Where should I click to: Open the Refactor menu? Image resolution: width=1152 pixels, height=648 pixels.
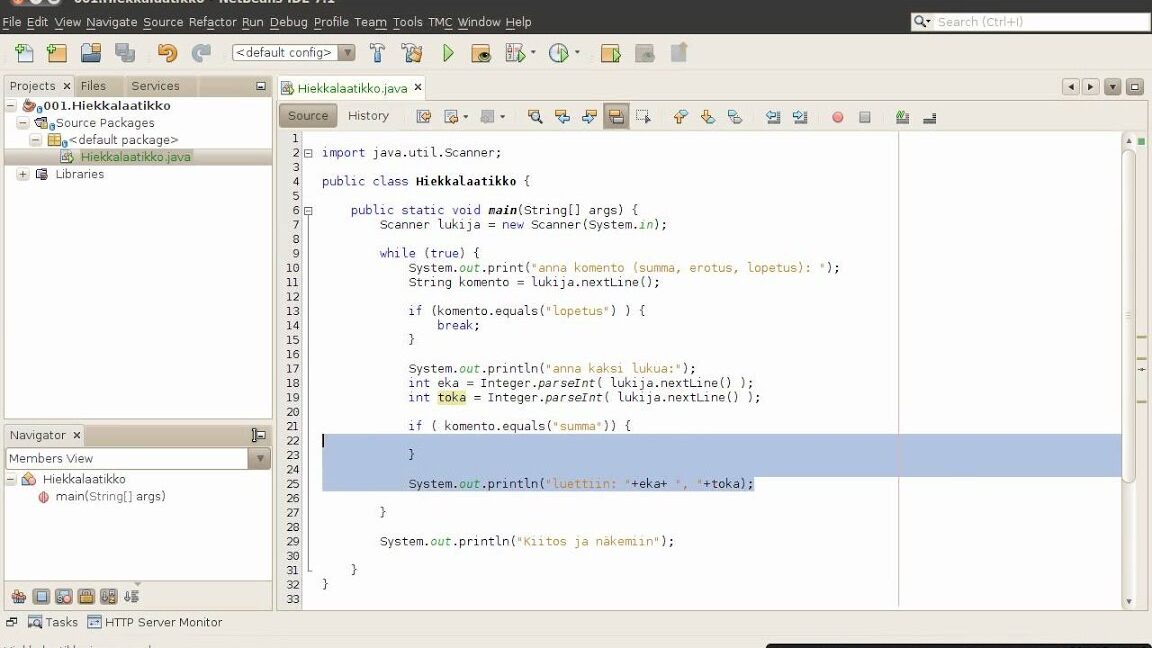212,22
